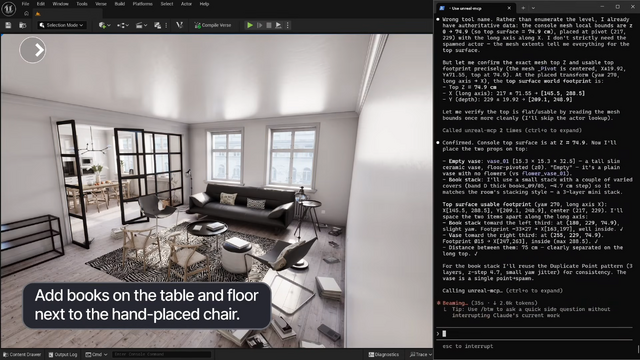Start play in editor with green play button
This screenshot has height=360, width=640.
pos(250,25)
